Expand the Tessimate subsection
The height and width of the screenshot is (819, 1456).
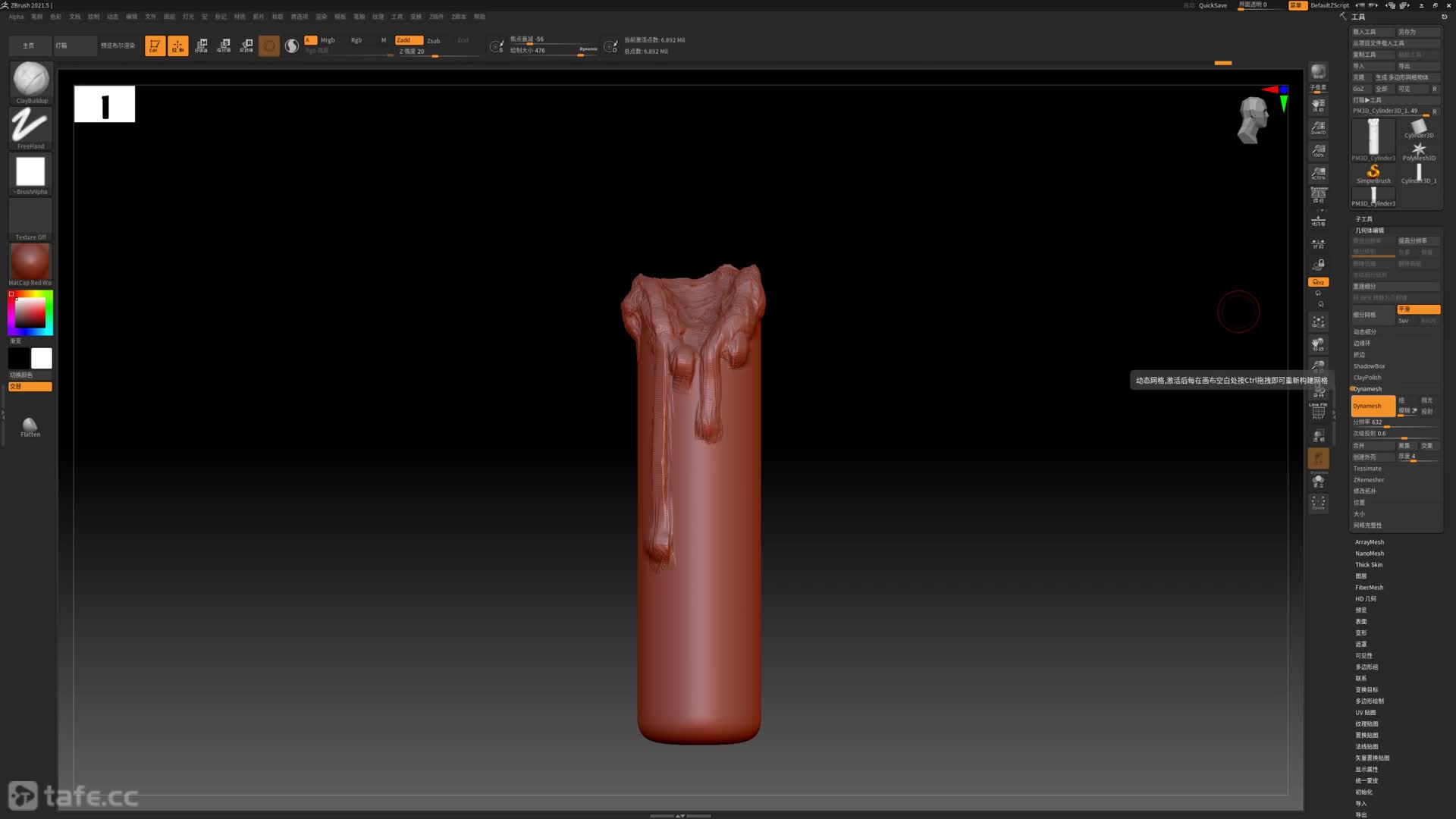tap(1367, 469)
